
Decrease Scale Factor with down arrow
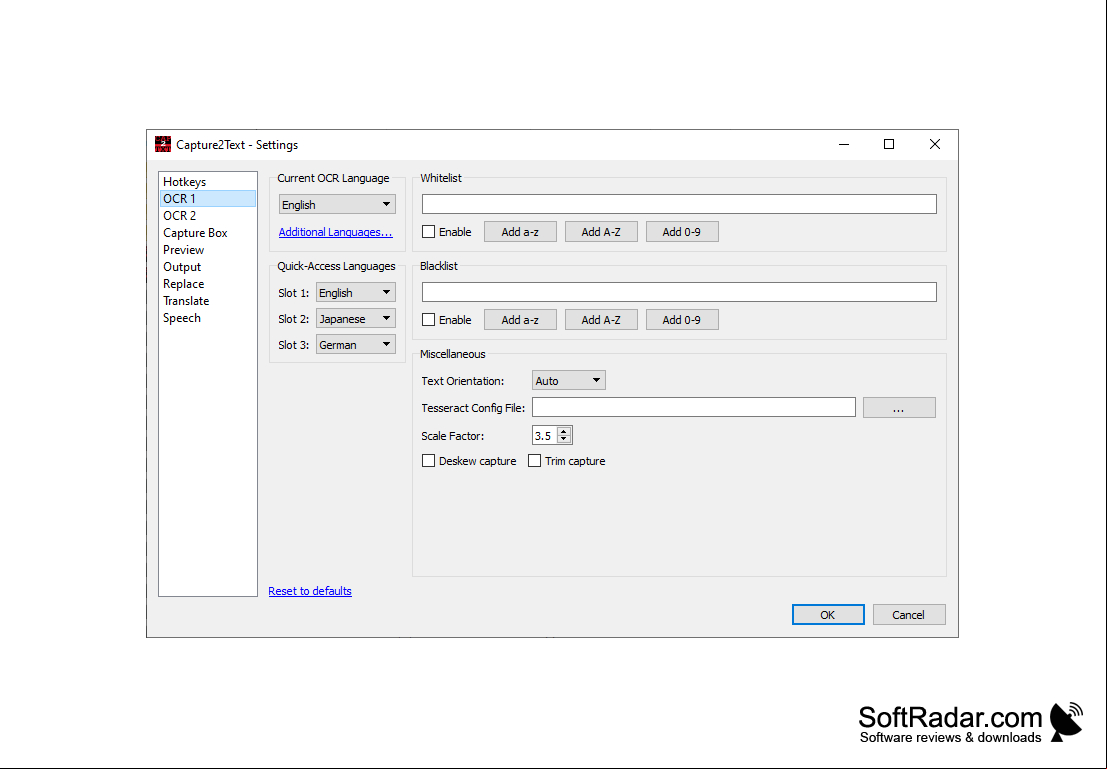coord(563,440)
